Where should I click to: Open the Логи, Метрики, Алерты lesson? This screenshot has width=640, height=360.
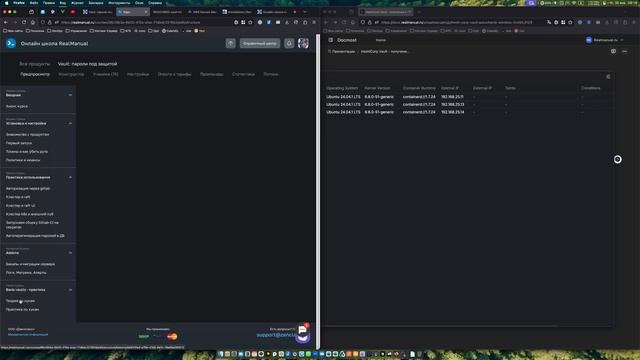(x=26, y=273)
